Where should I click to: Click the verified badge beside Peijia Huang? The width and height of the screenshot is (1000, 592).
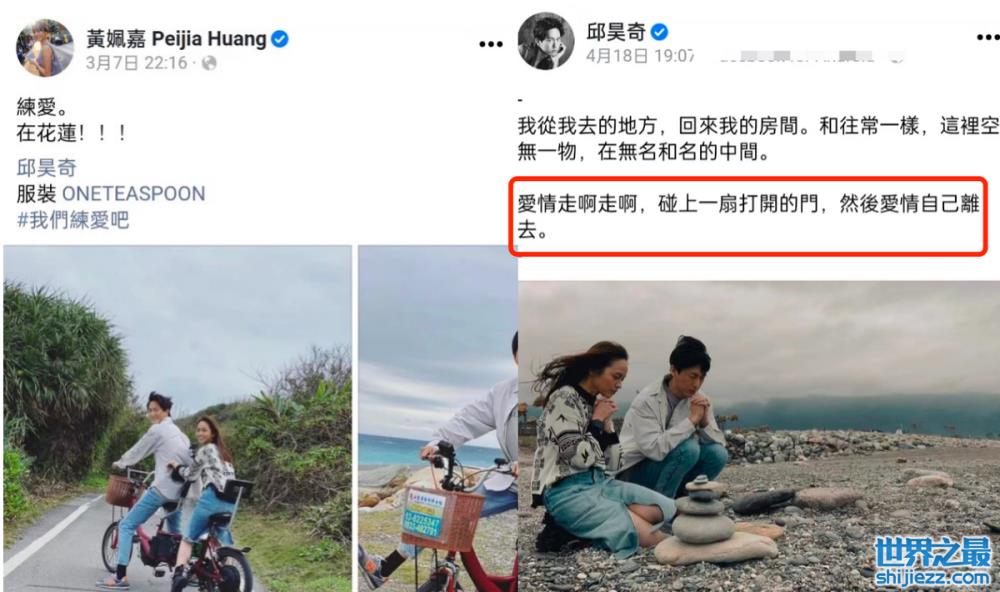(x=279, y=39)
